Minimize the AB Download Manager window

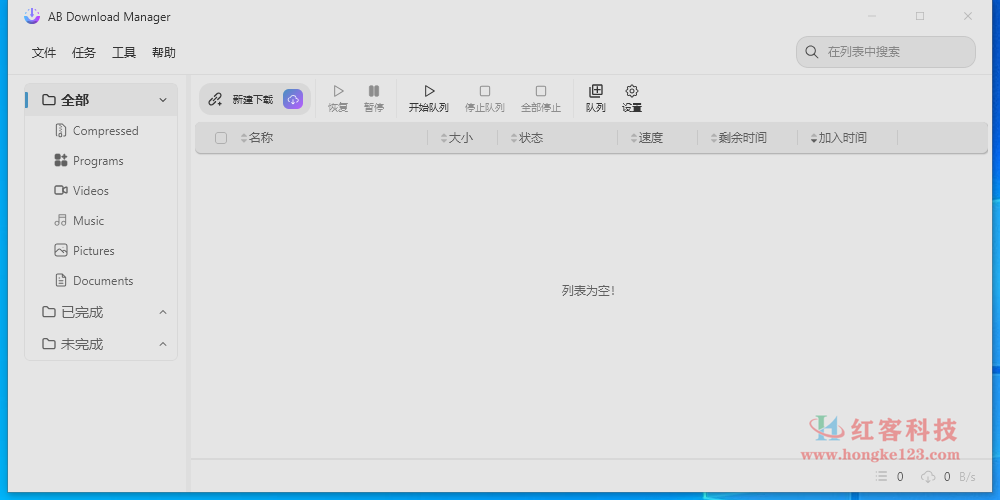click(x=872, y=17)
